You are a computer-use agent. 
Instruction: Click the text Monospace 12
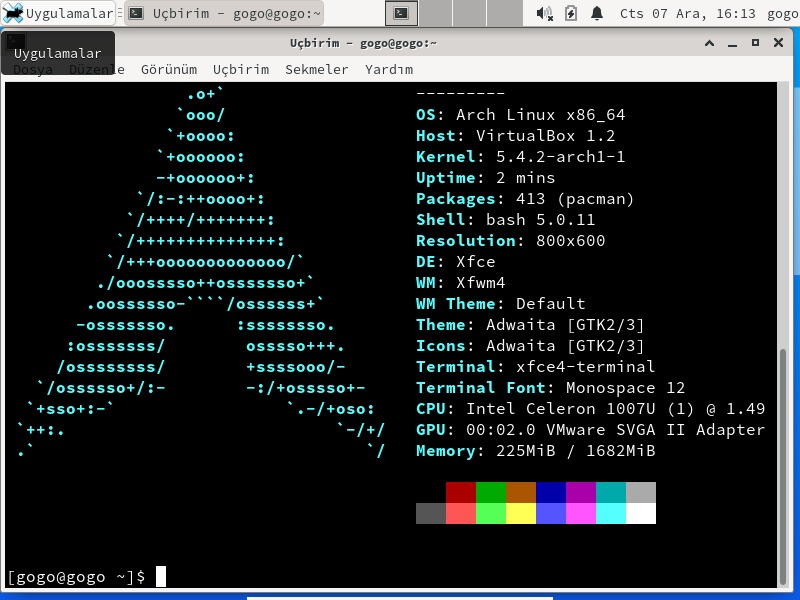[x=626, y=388]
